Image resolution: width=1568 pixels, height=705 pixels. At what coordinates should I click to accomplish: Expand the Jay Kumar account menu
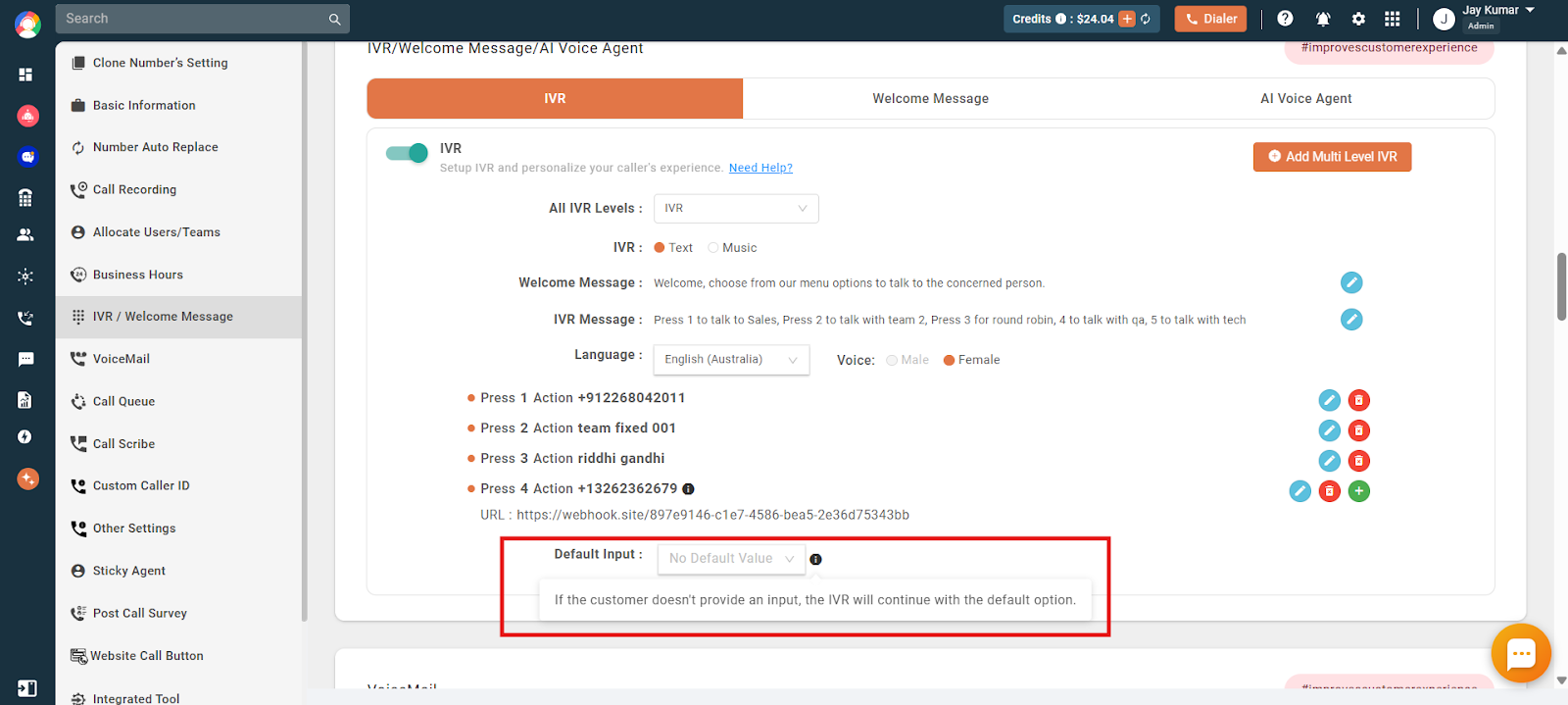[x=1497, y=11]
